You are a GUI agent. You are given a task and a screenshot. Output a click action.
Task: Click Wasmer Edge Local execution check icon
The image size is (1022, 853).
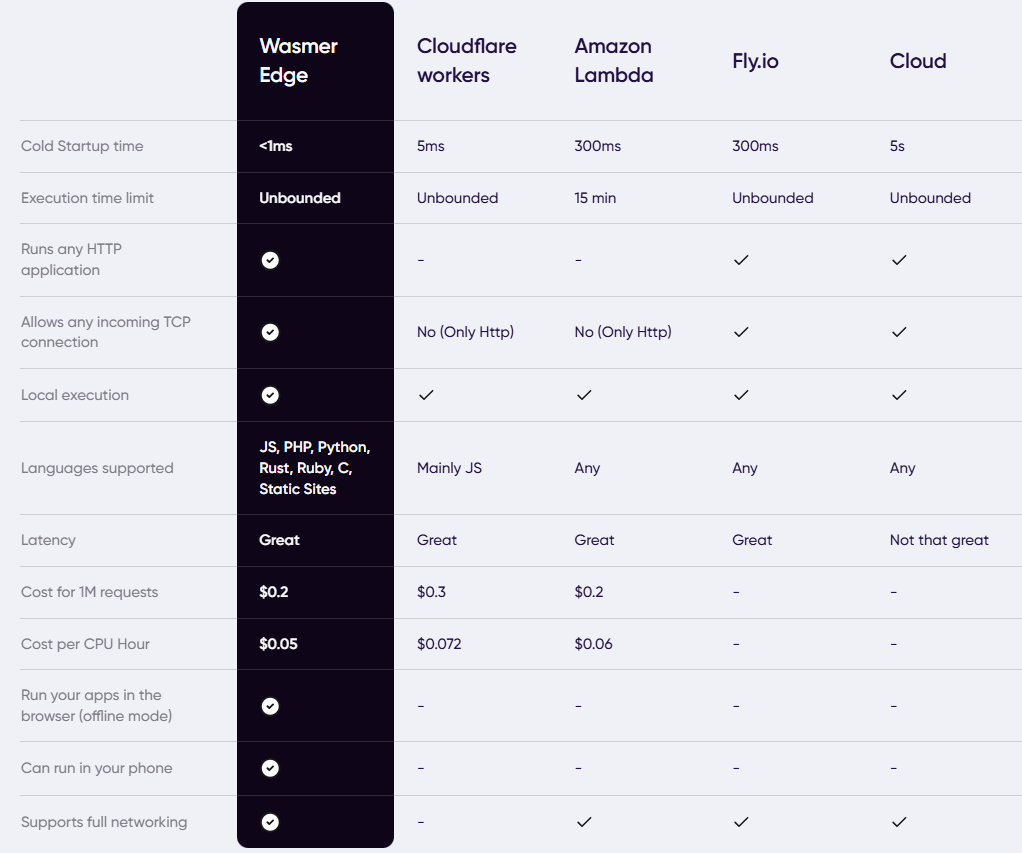(270, 395)
